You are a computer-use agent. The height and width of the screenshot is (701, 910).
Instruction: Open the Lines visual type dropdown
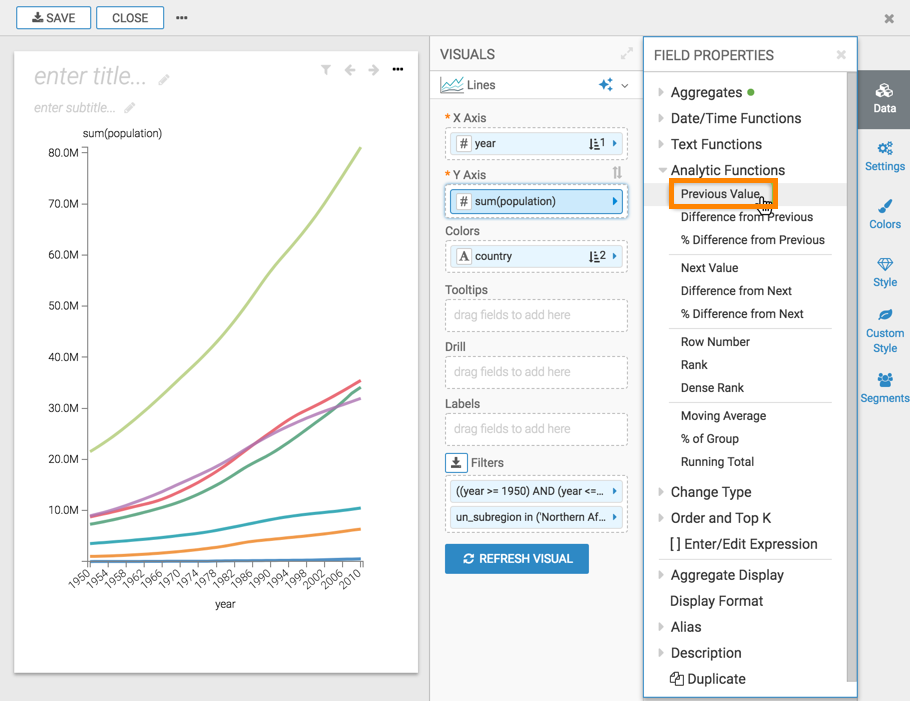click(625, 86)
